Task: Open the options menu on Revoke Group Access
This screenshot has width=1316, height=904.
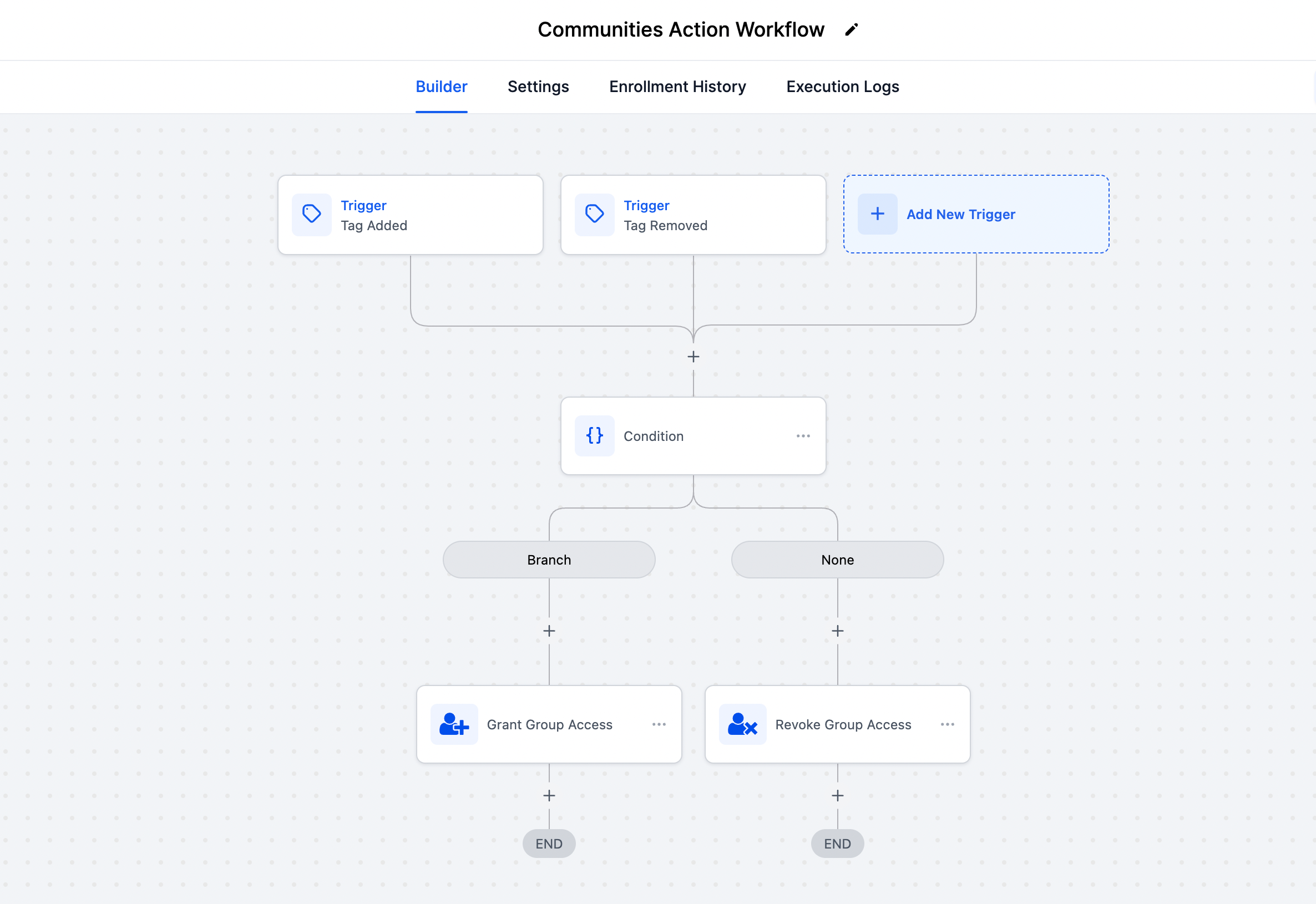Action: (946, 724)
